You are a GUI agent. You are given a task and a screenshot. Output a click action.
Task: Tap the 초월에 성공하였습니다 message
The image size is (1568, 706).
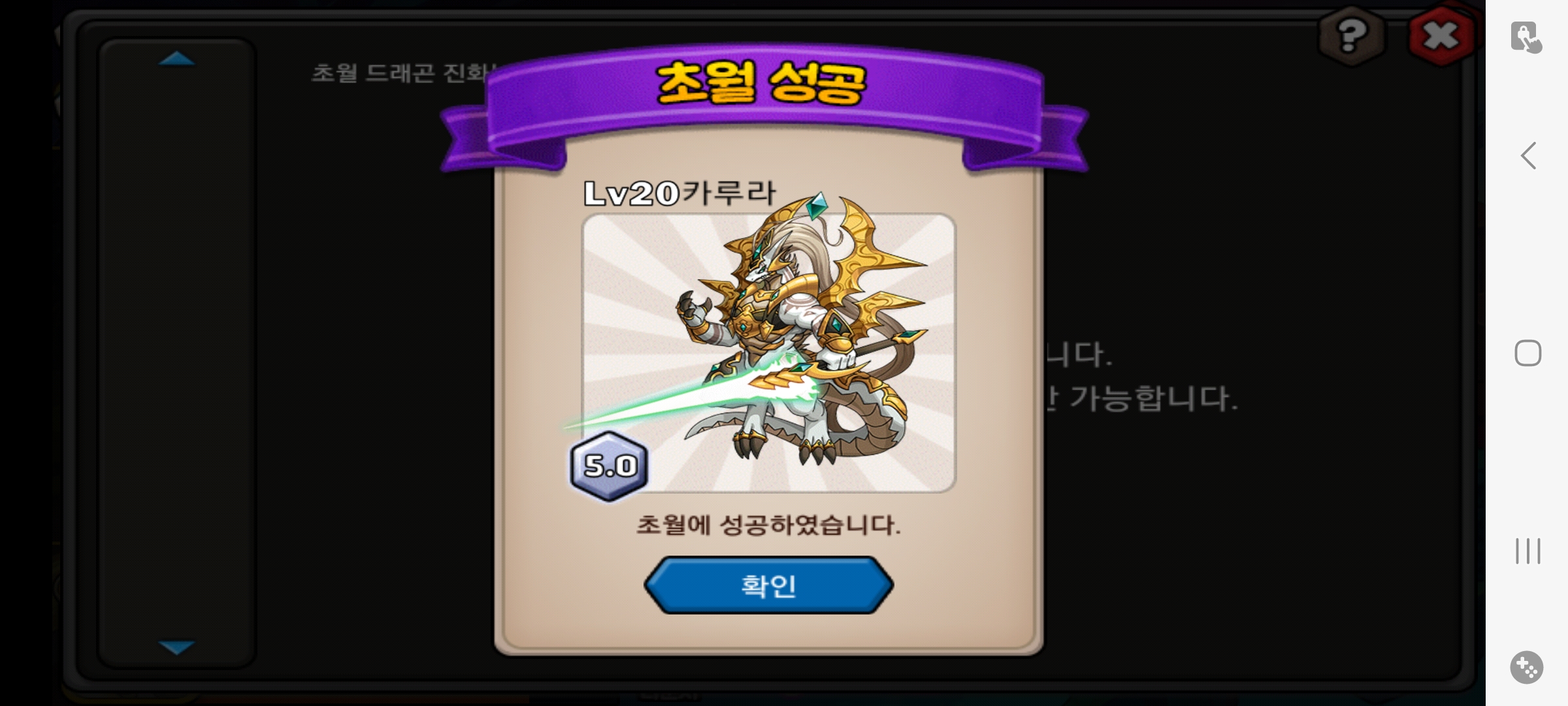[768, 525]
